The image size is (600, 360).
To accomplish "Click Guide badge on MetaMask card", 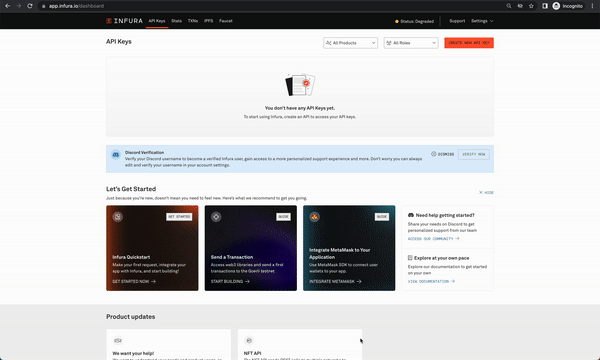I will tap(382, 217).
